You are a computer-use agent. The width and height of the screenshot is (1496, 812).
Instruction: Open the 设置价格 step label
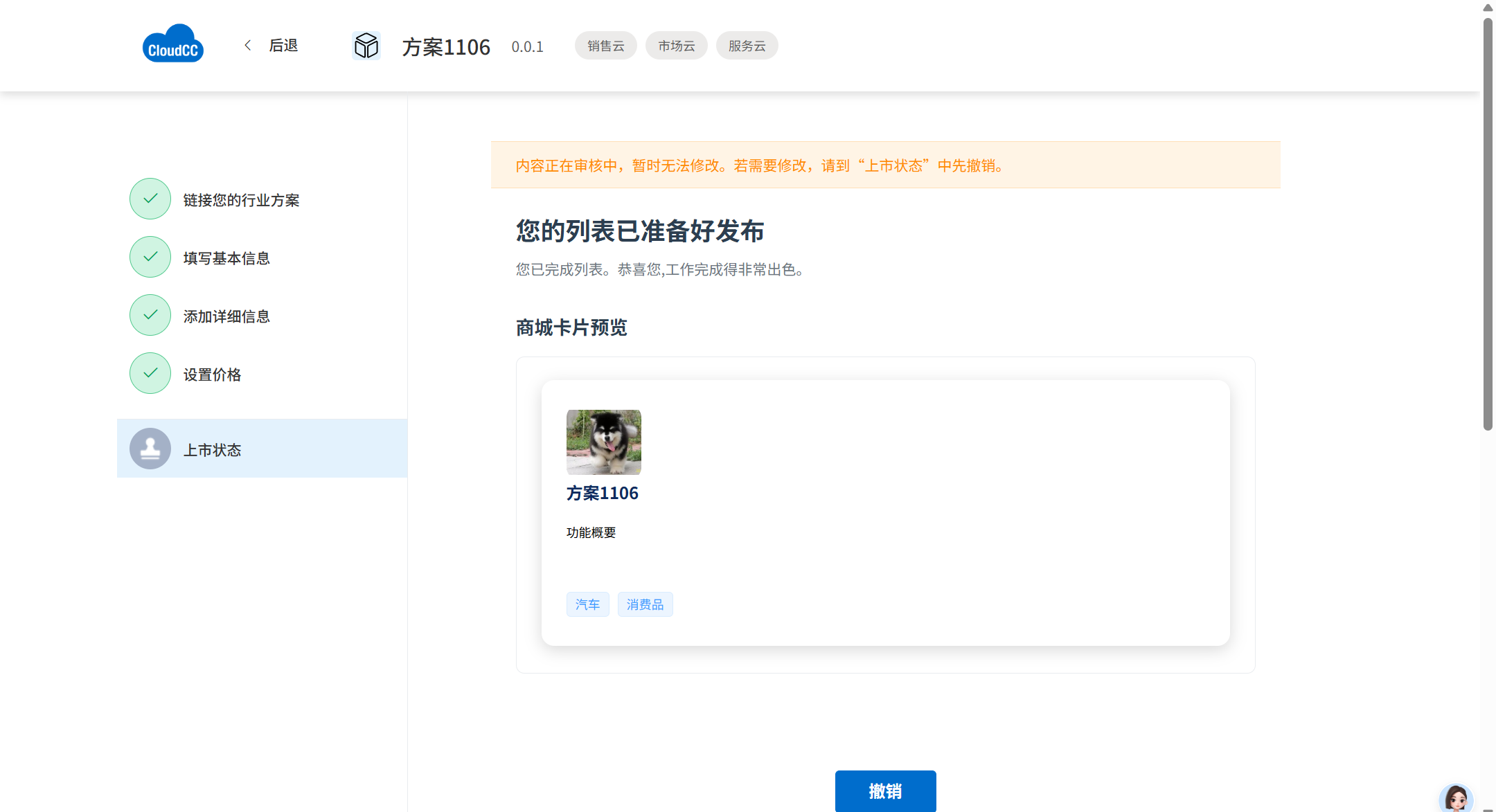click(x=212, y=375)
